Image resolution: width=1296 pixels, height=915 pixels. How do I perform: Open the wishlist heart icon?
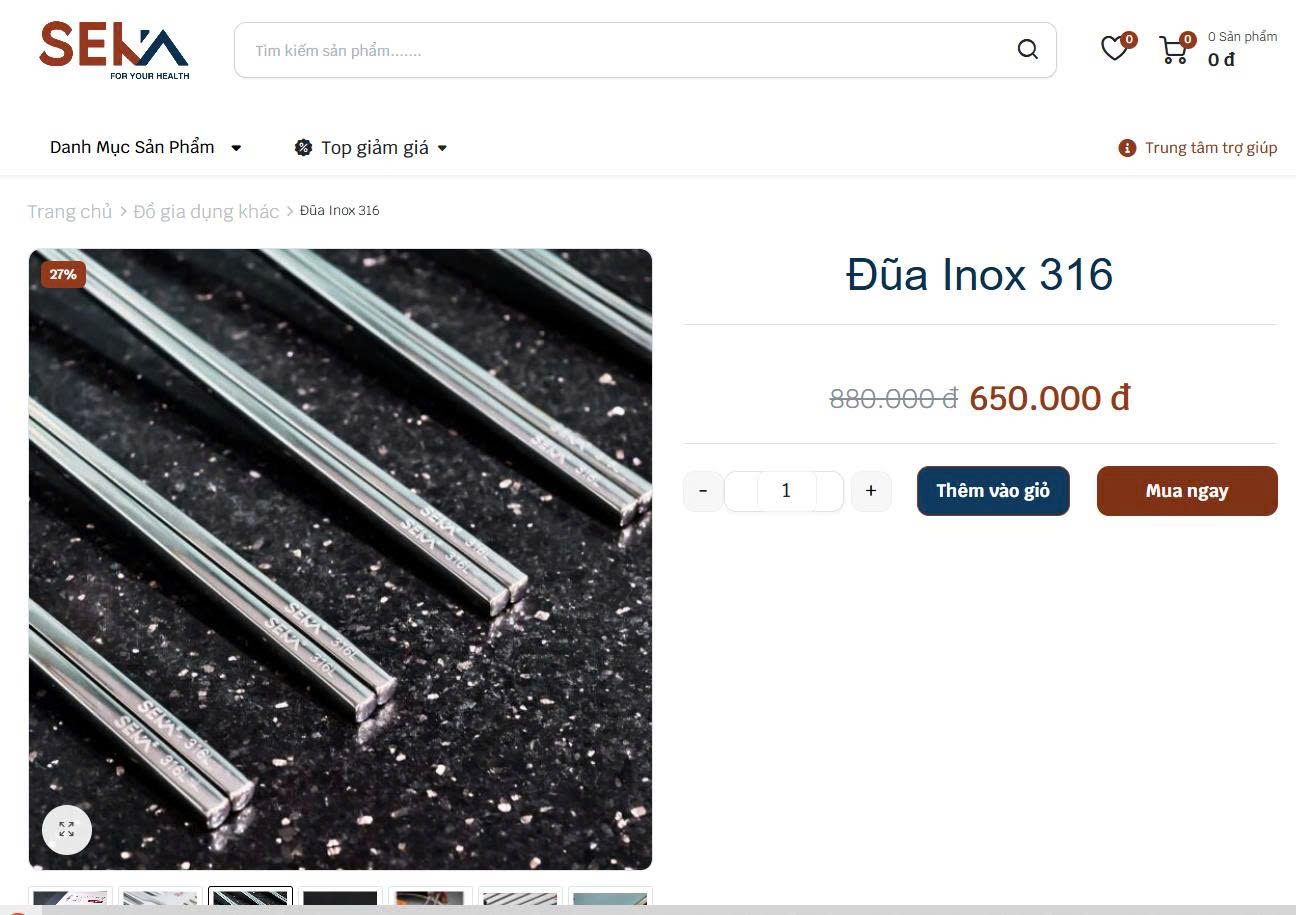pos(1114,48)
